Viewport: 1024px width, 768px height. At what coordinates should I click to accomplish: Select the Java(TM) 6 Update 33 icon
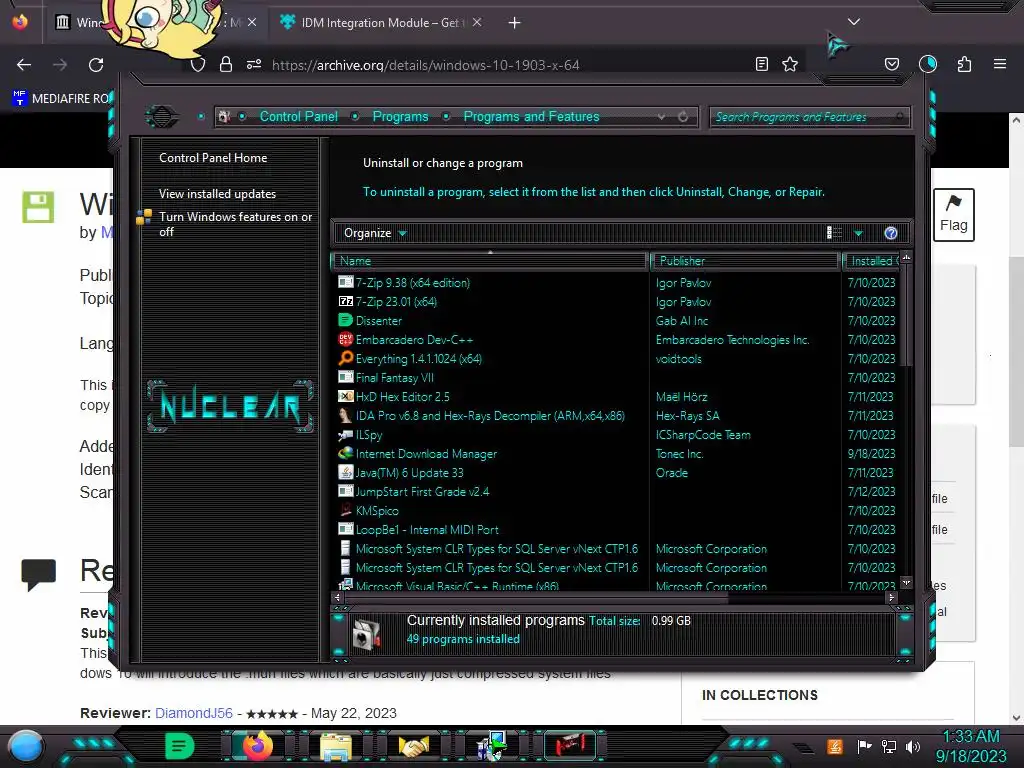(345, 472)
